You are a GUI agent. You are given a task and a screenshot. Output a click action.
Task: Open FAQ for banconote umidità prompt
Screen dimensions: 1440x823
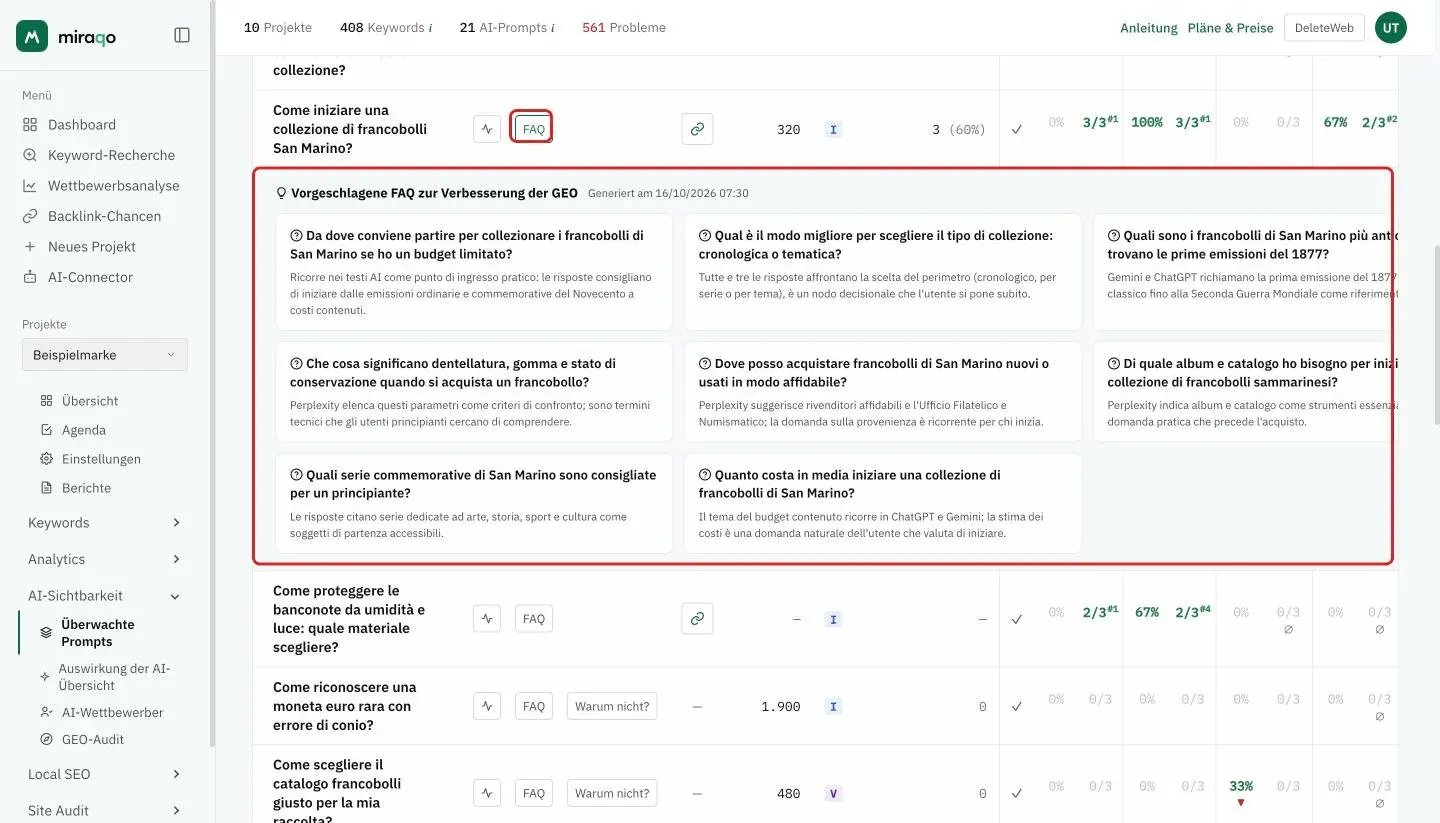pos(534,619)
